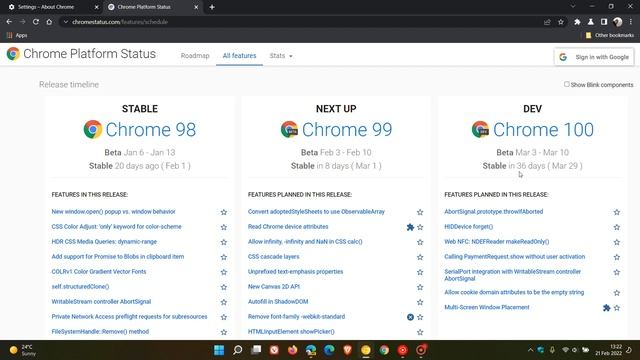Open the Extensions puzzle icon in the toolbar
This screenshot has height=360, width=640.
tap(577, 22)
